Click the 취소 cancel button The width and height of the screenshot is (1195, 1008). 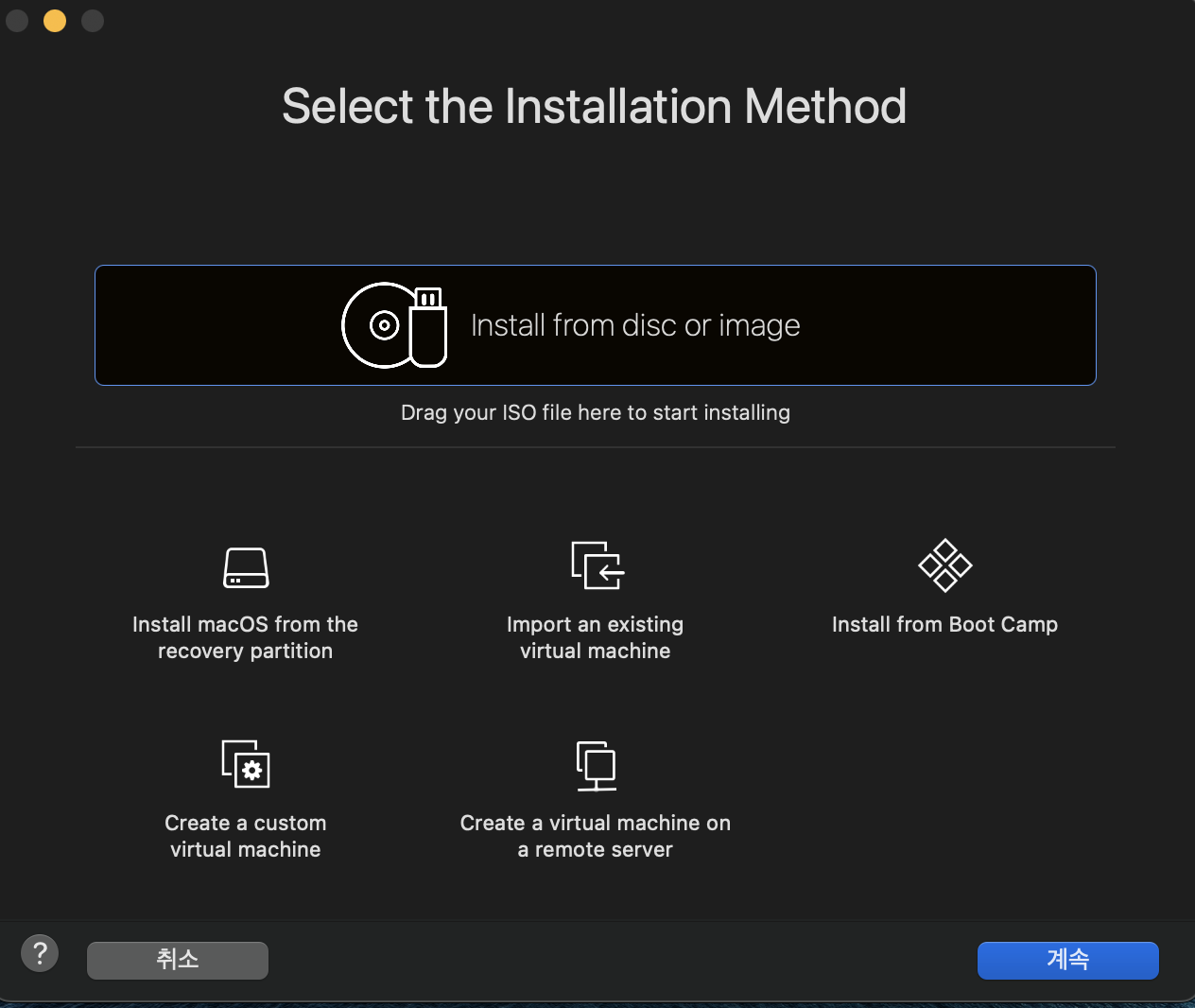point(178,961)
